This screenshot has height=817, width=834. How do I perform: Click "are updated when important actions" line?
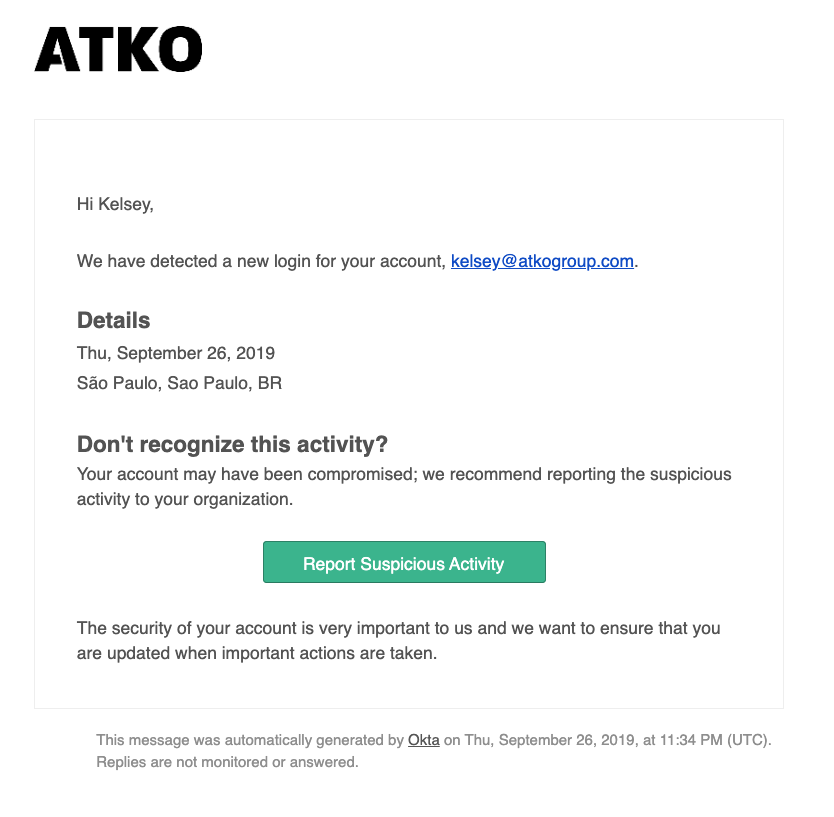257,655
